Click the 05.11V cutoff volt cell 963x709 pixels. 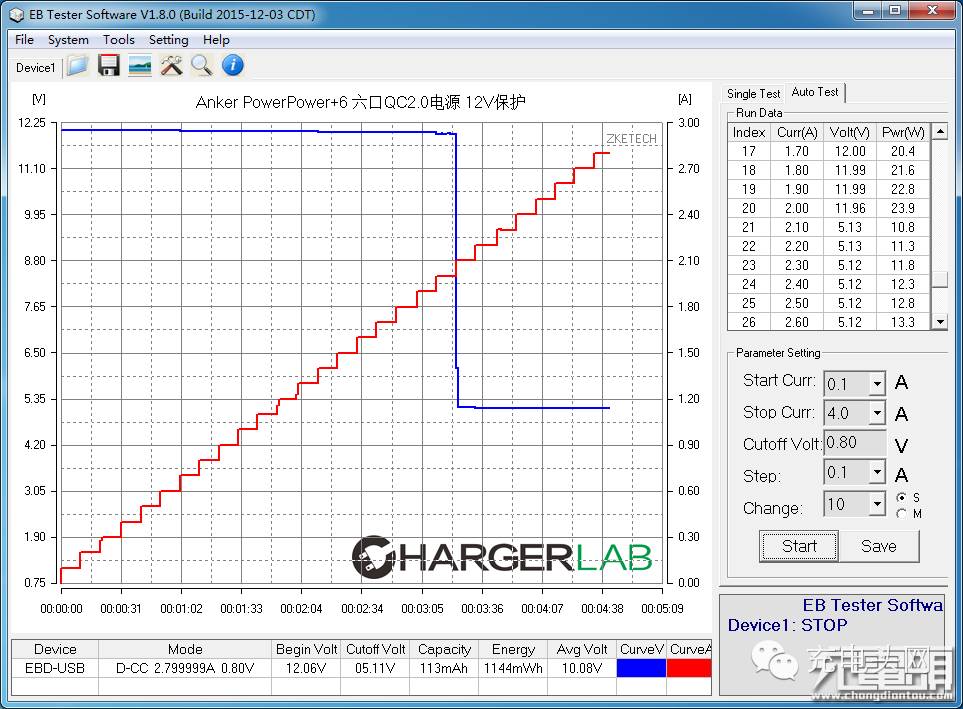375,668
